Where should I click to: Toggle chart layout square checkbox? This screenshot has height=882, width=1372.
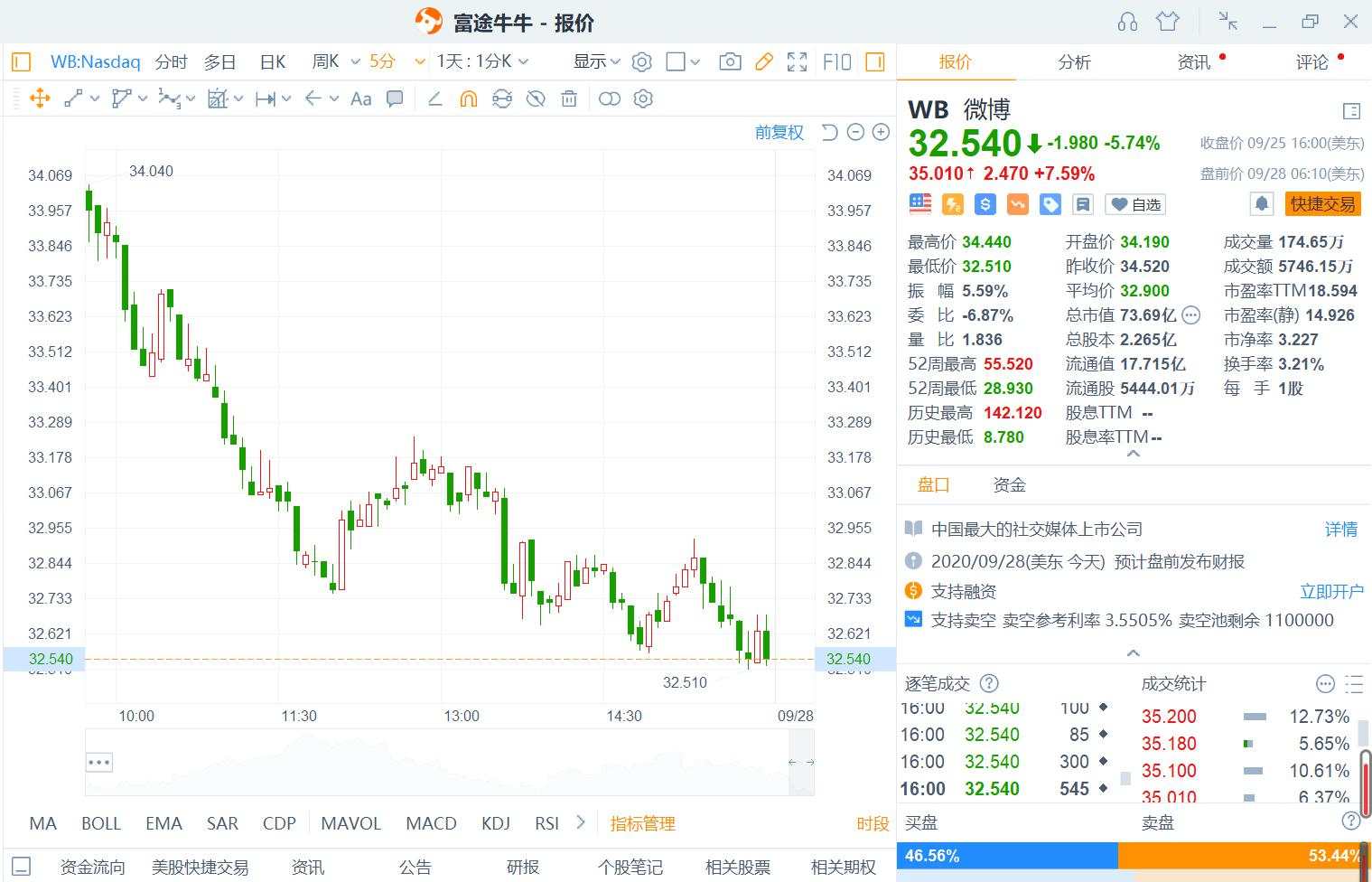[675, 61]
